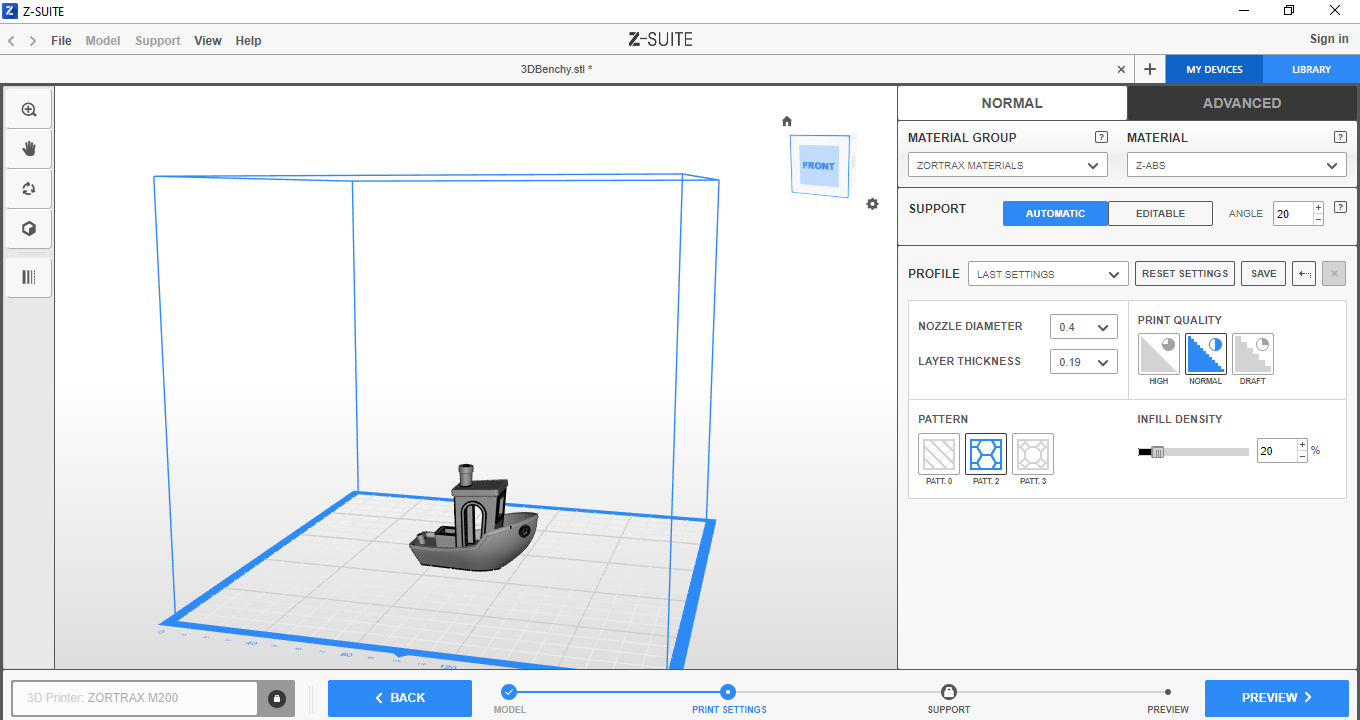The width and height of the screenshot is (1360, 720).
Task: Switch support mode to Editable
Action: pos(1160,213)
